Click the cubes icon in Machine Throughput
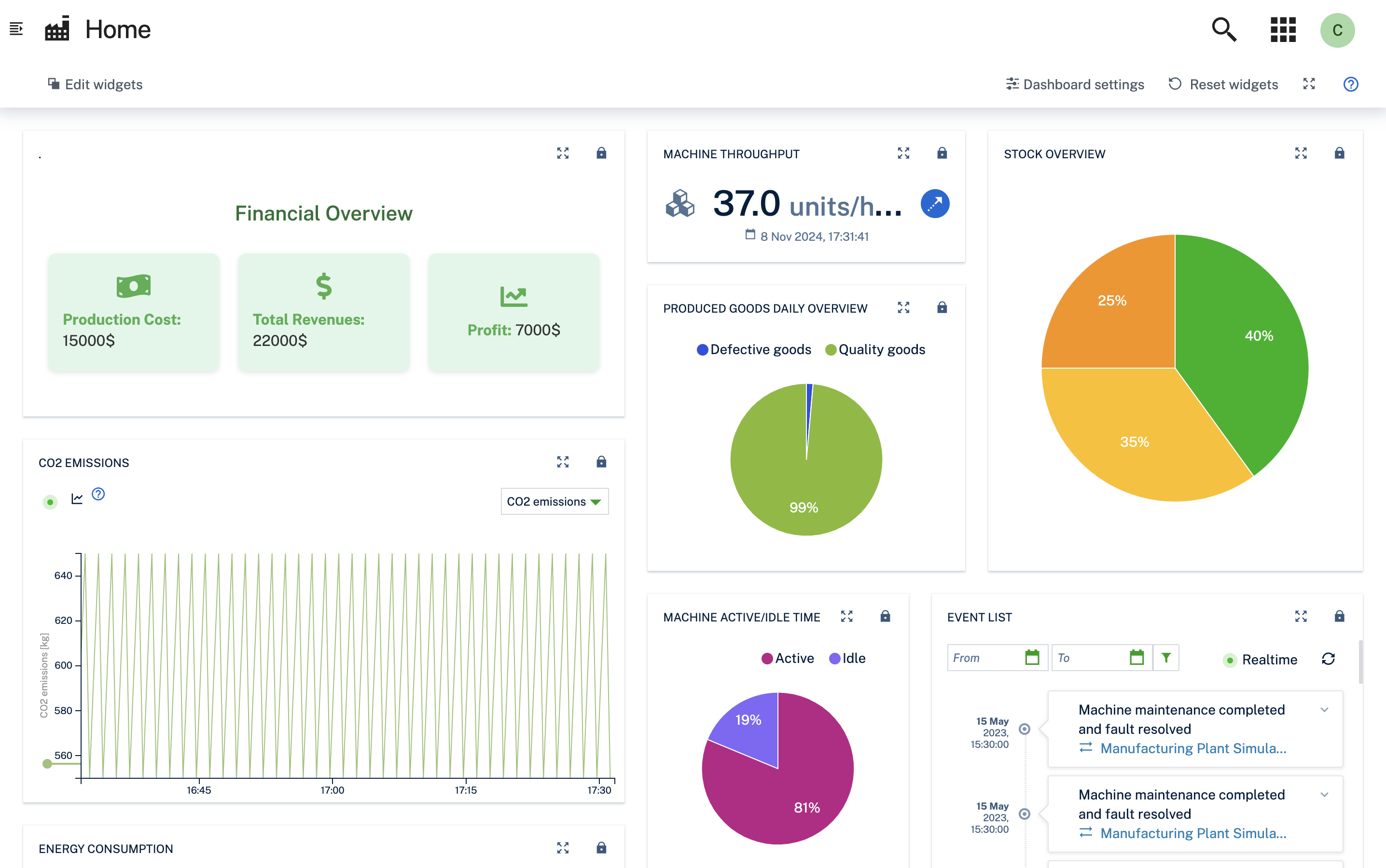 pos(680,204)
